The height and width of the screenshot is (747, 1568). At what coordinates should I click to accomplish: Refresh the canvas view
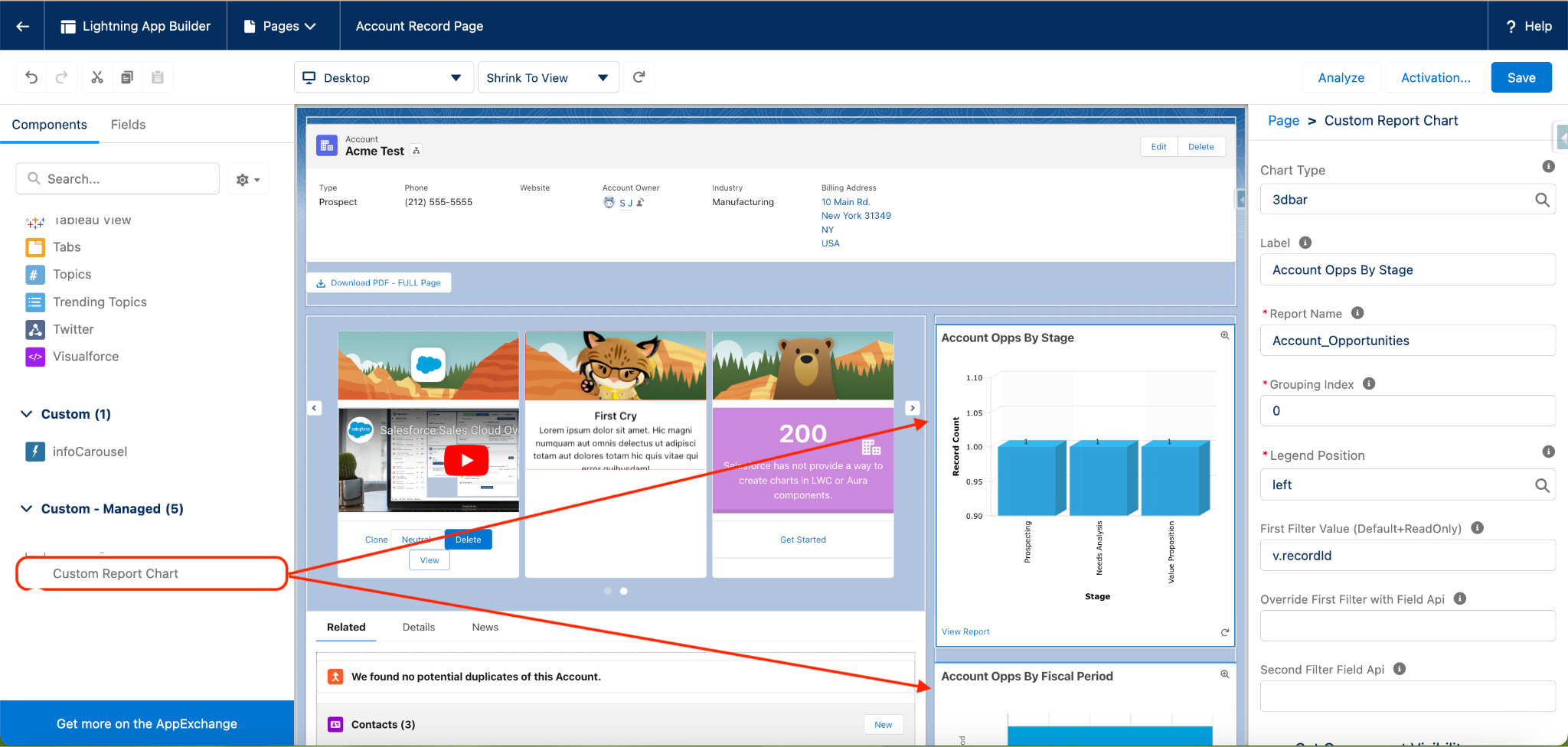639,77
